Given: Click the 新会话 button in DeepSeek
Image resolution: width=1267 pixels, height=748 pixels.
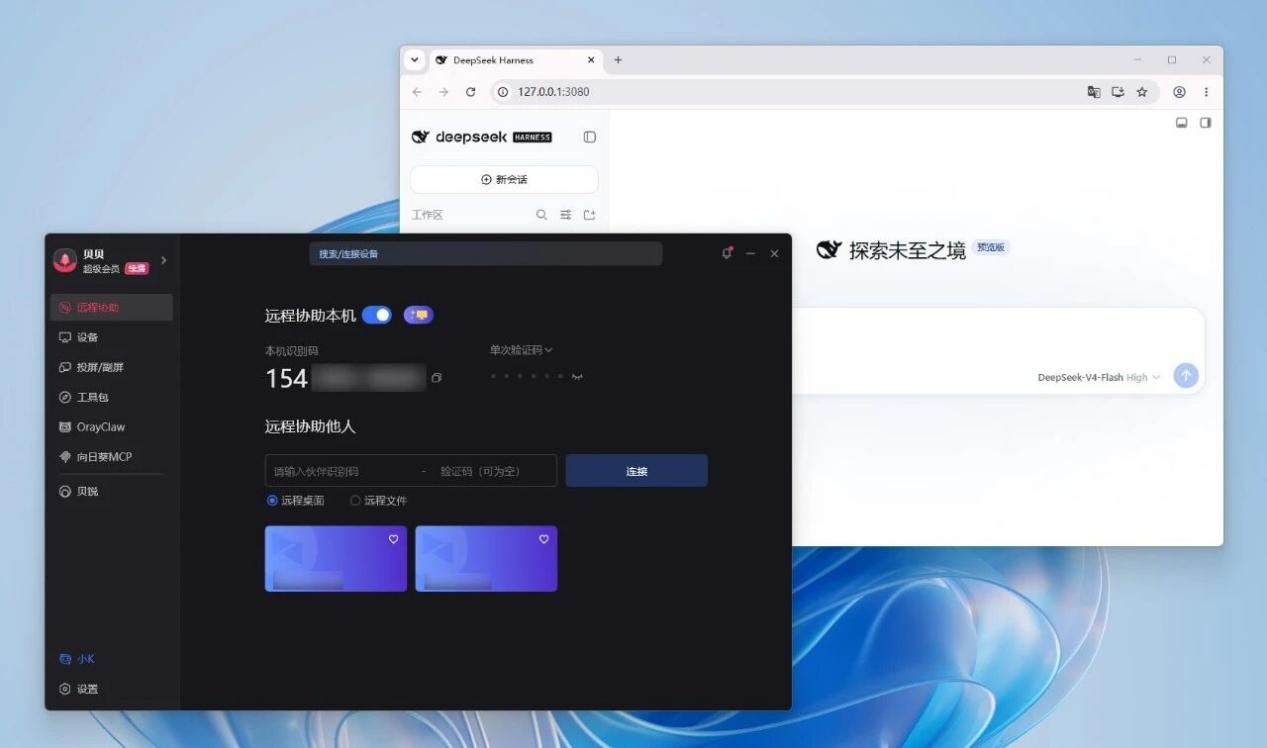Looking at the screenshot, I should (504, 180).
